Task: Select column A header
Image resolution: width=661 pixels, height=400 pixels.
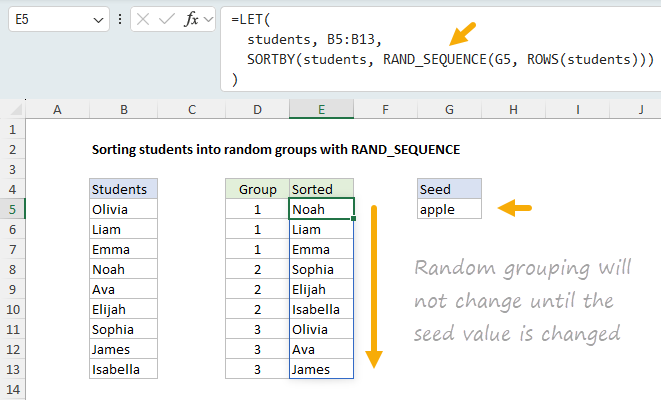Action: [57, 110]
